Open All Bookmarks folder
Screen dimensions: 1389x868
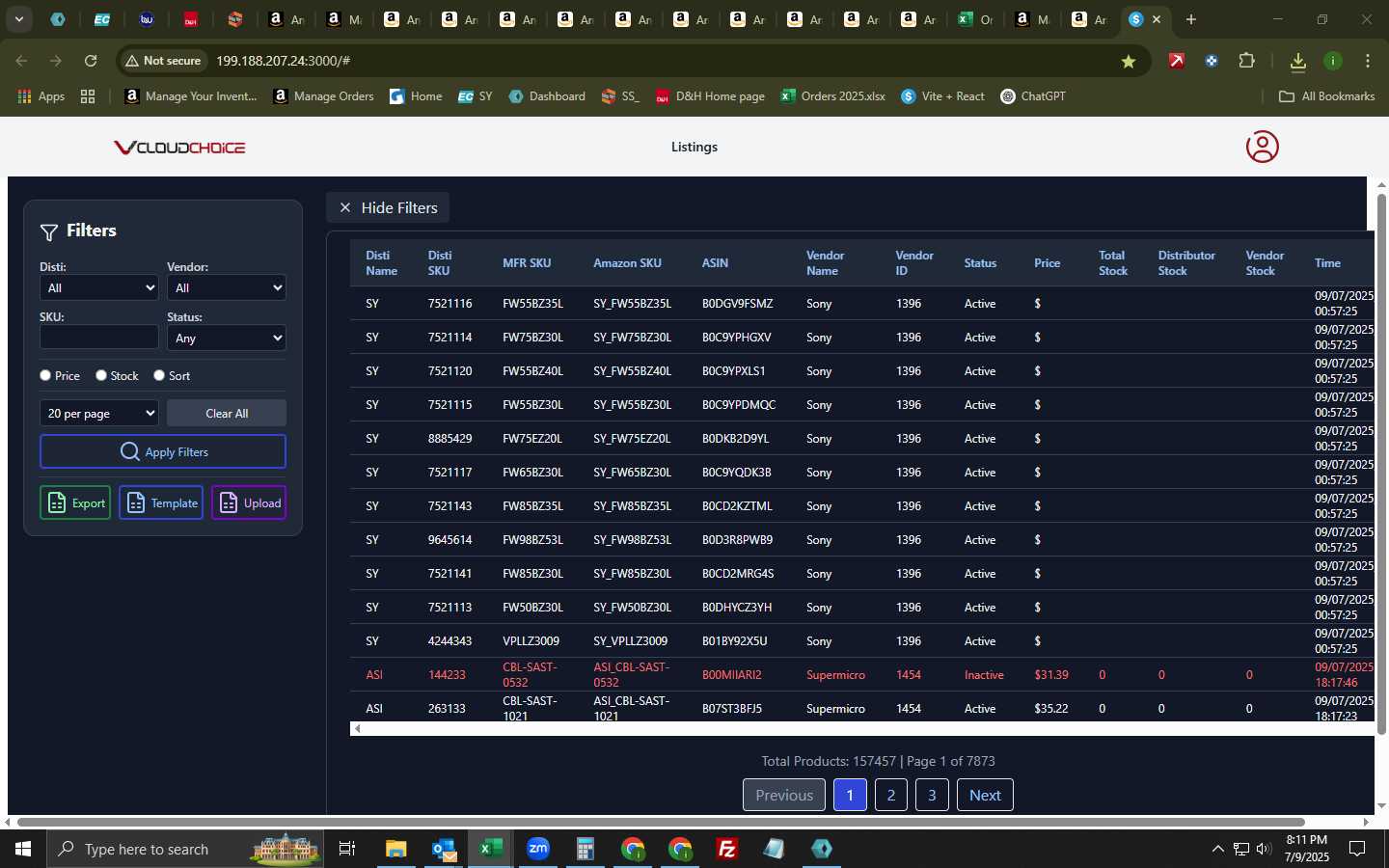(1326, 96)
